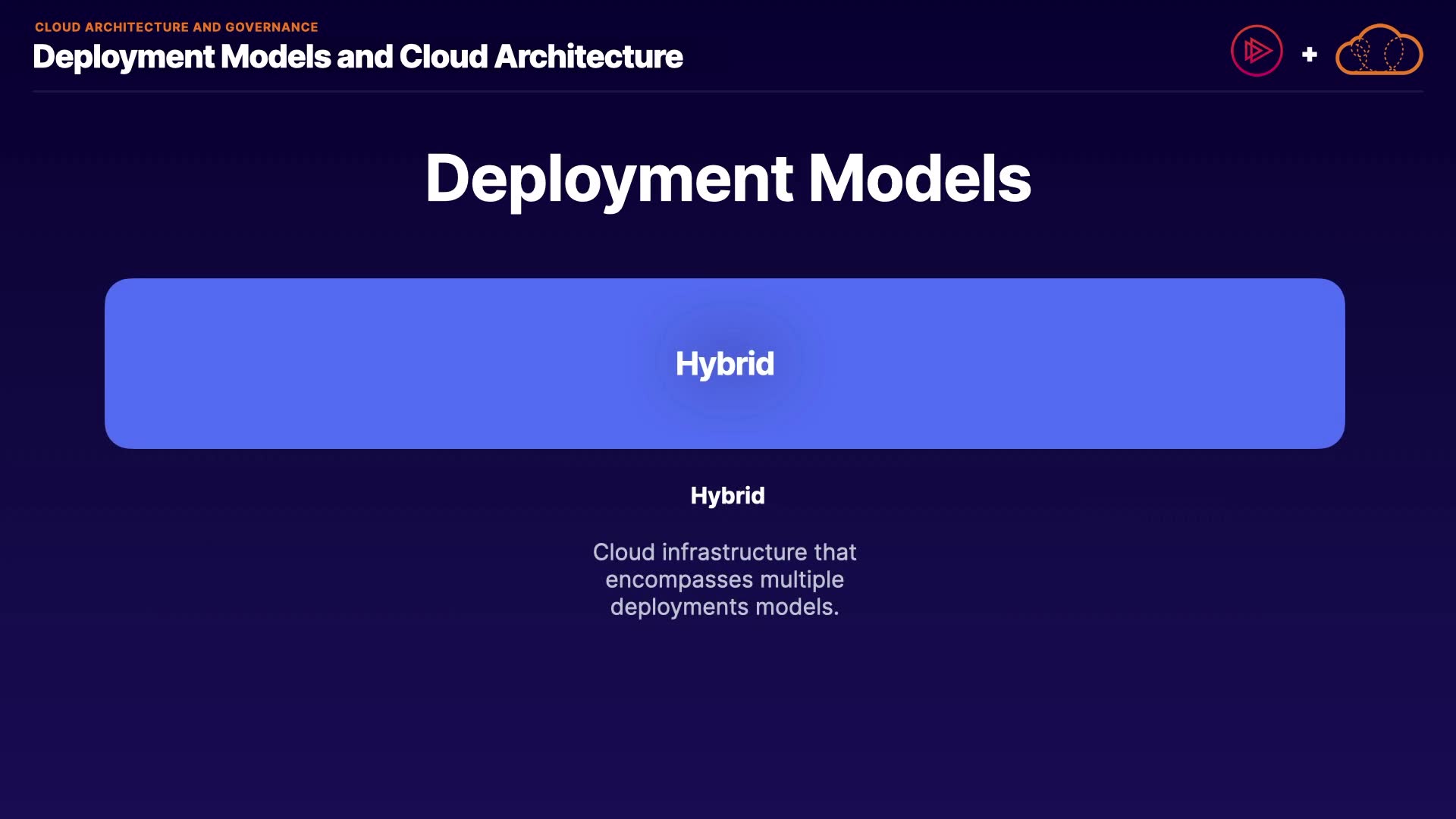Click the text line 'encompasses multiple'
This screenshot has height=819, width=1456.
tap(724, 579)
